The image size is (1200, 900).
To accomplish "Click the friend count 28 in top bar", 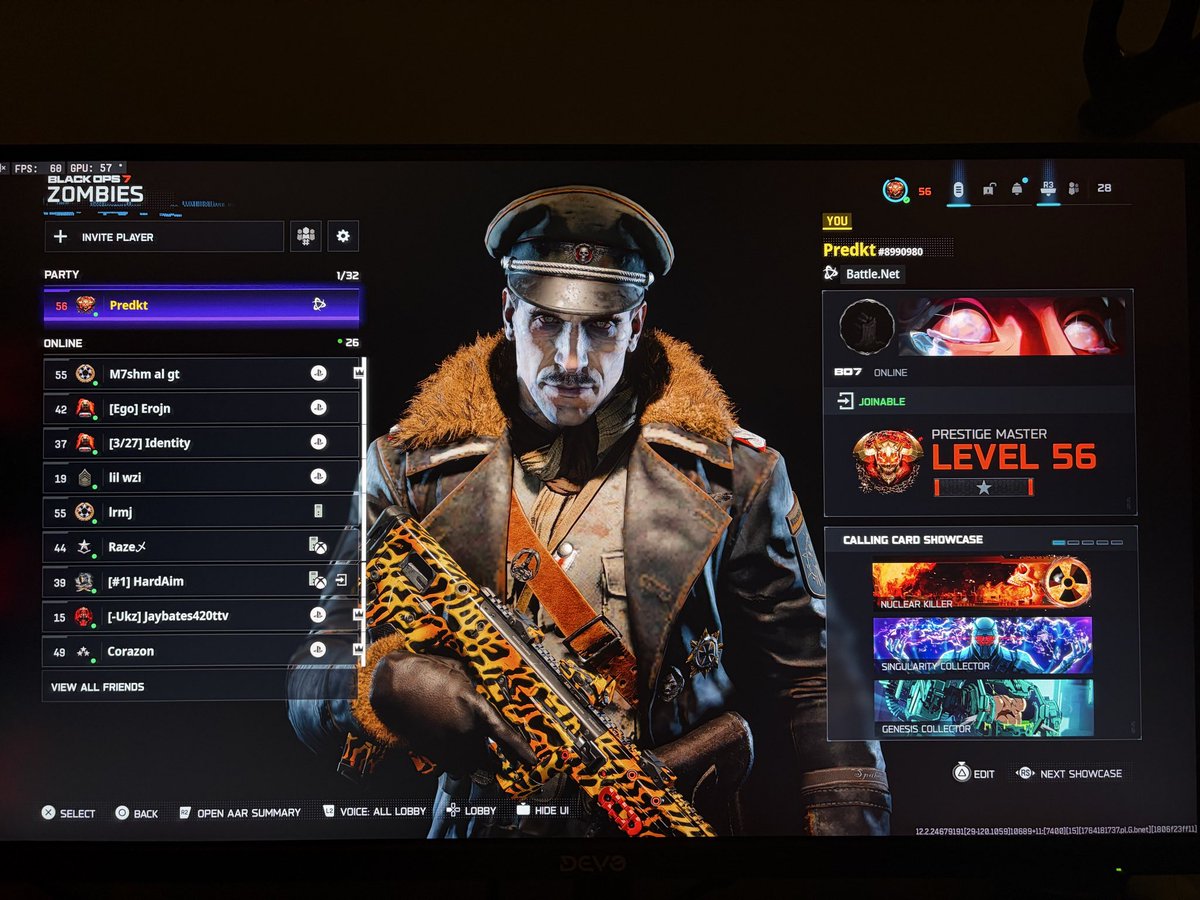I will tap(1104, 188).
